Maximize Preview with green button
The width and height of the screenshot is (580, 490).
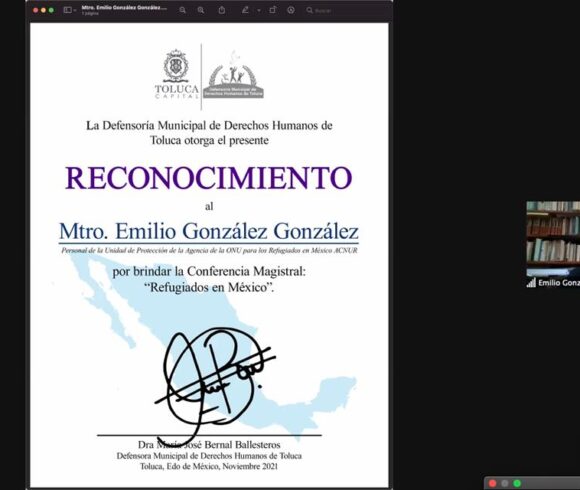tap(51, 10)
